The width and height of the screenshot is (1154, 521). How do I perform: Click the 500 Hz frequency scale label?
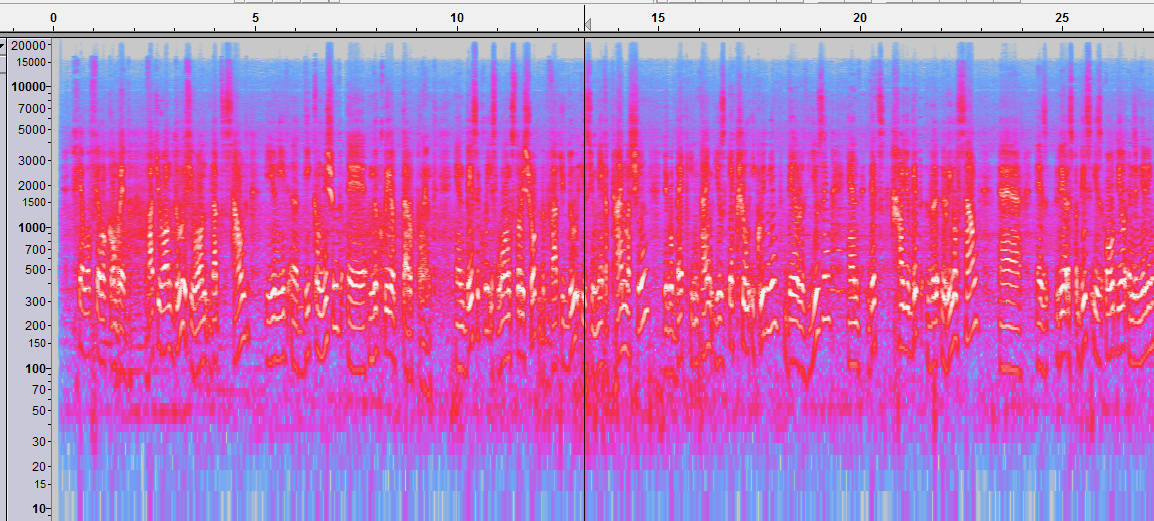pyautogui.click(x=36, y=270)
